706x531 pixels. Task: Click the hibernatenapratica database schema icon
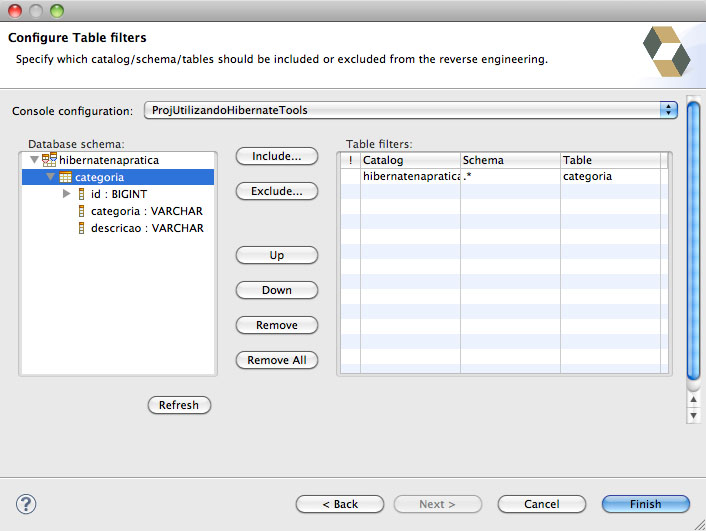(49, 160)
